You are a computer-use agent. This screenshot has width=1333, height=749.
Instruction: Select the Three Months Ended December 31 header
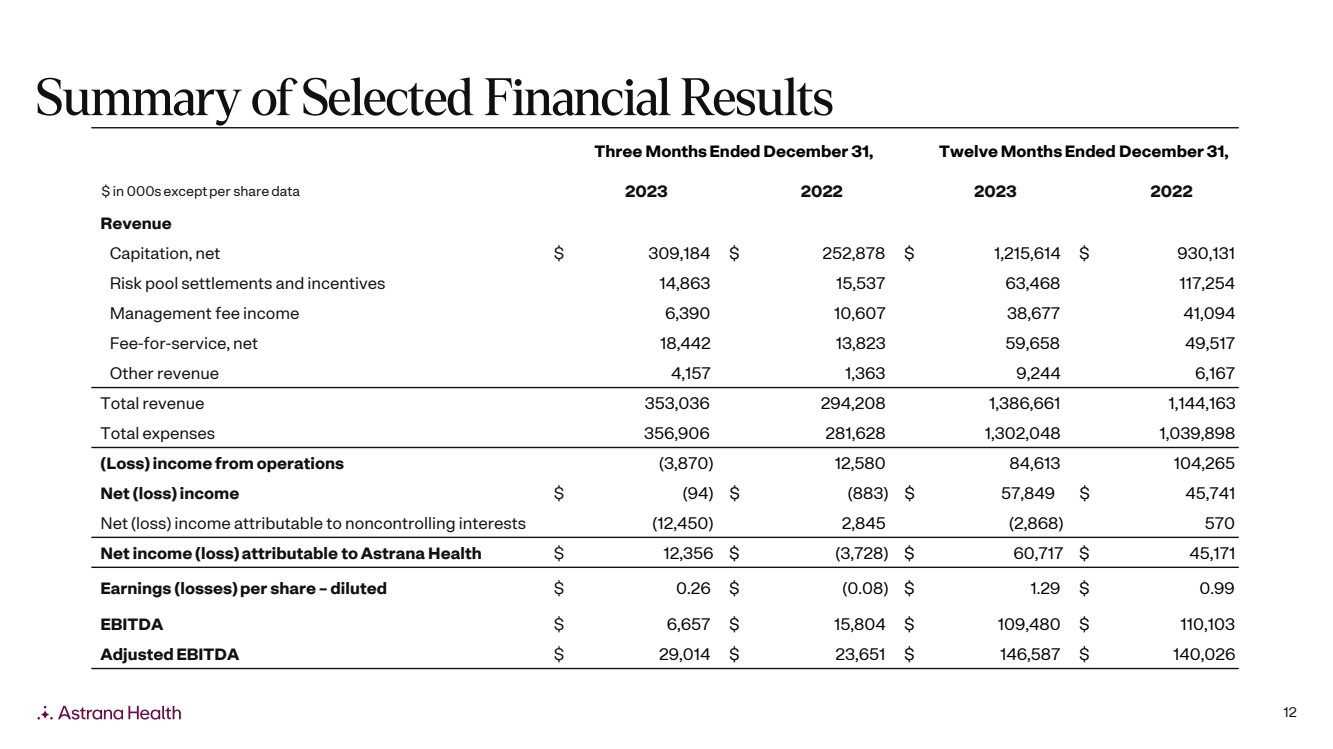734,152
